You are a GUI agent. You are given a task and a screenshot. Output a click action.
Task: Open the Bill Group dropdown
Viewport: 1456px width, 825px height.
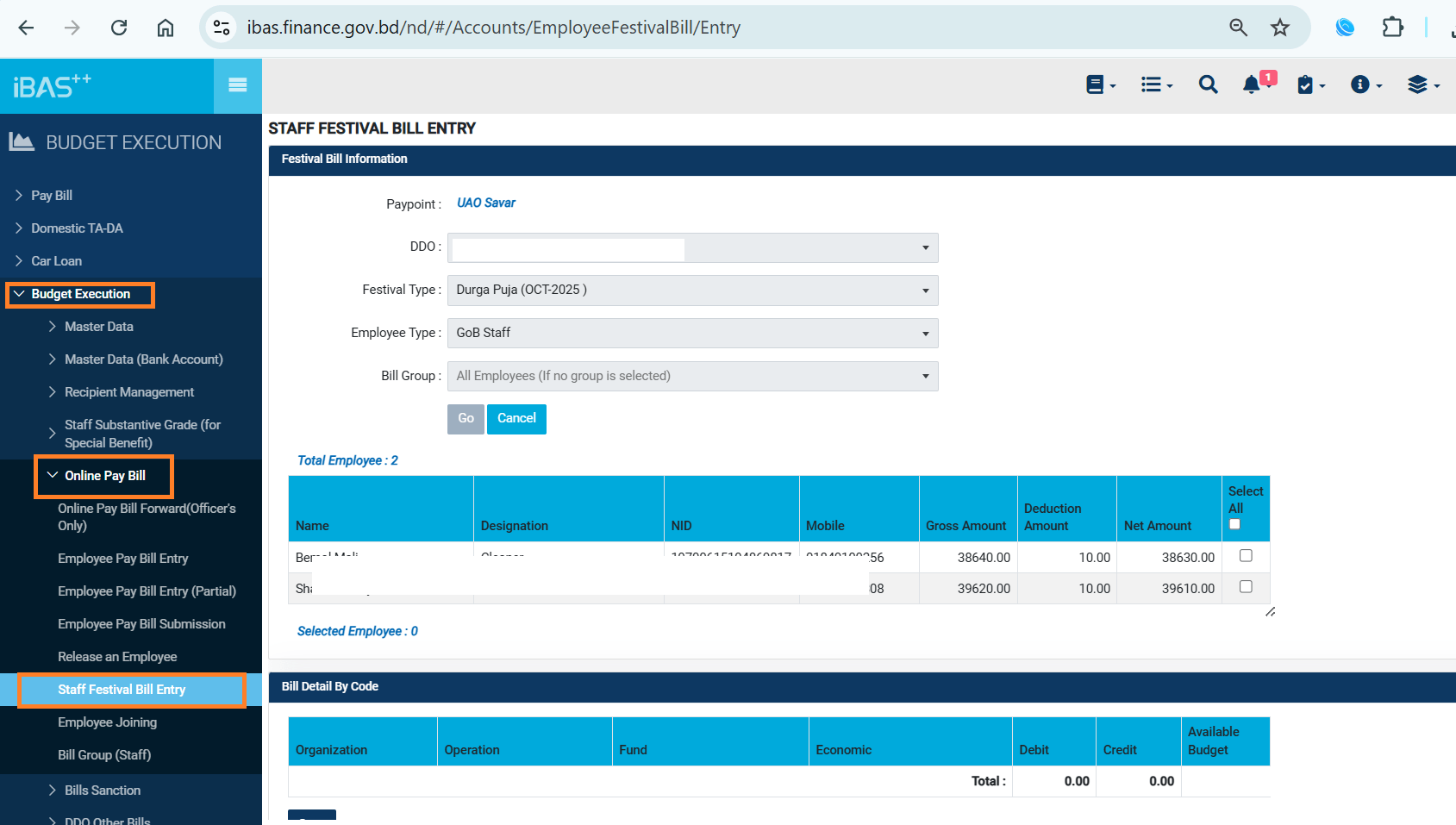[692, 377]
